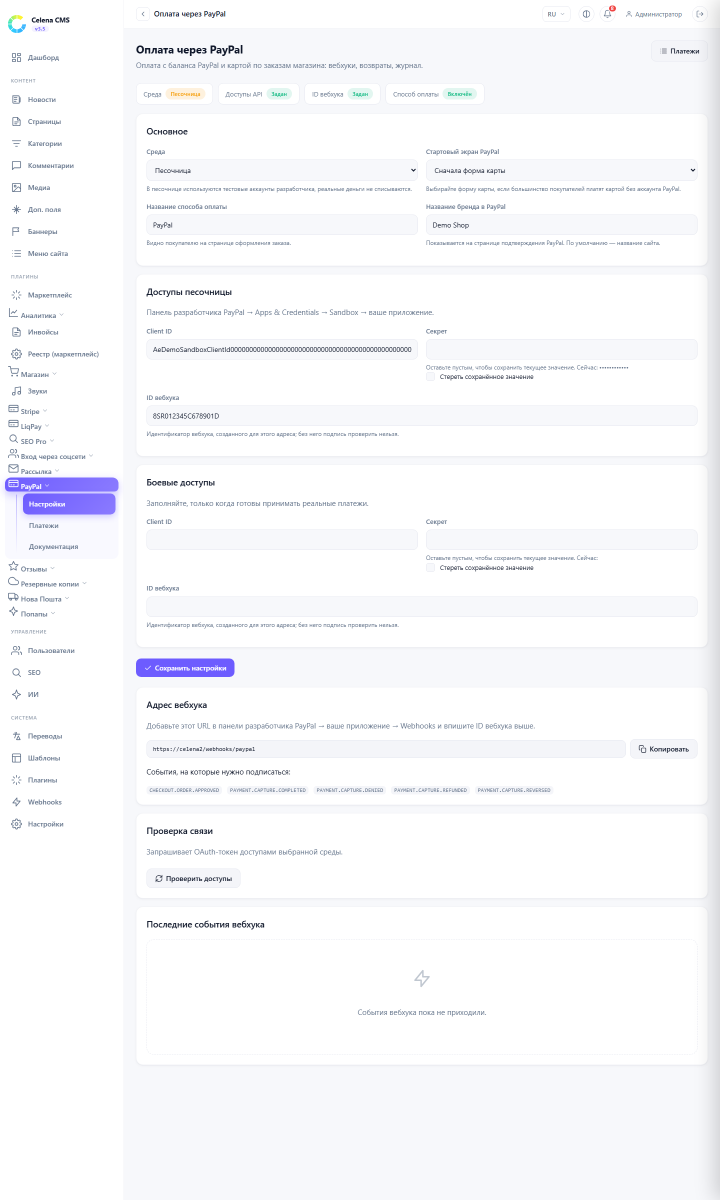Viewport: 720px width, 1200px height.
Task: Open Маркетплейс plugin icon
Action: click(x=16, y=295)
